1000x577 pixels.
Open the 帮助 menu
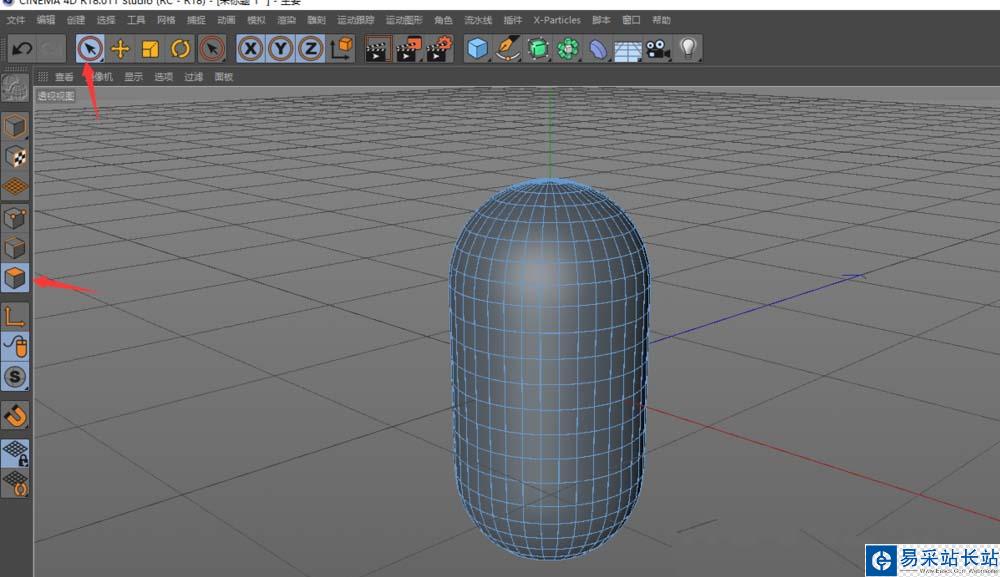661,20
